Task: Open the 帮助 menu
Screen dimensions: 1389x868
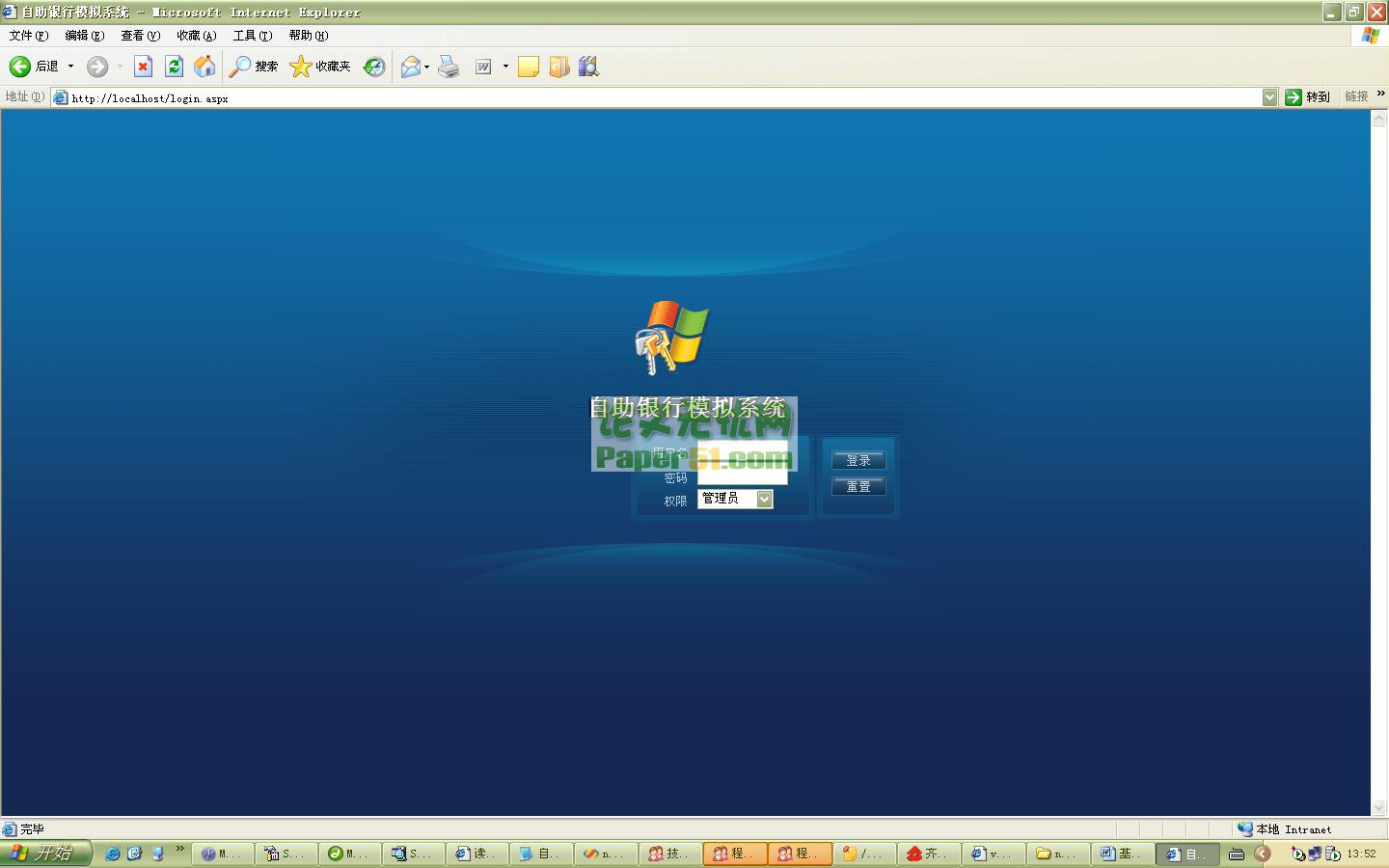Action: tap(309, 36)
